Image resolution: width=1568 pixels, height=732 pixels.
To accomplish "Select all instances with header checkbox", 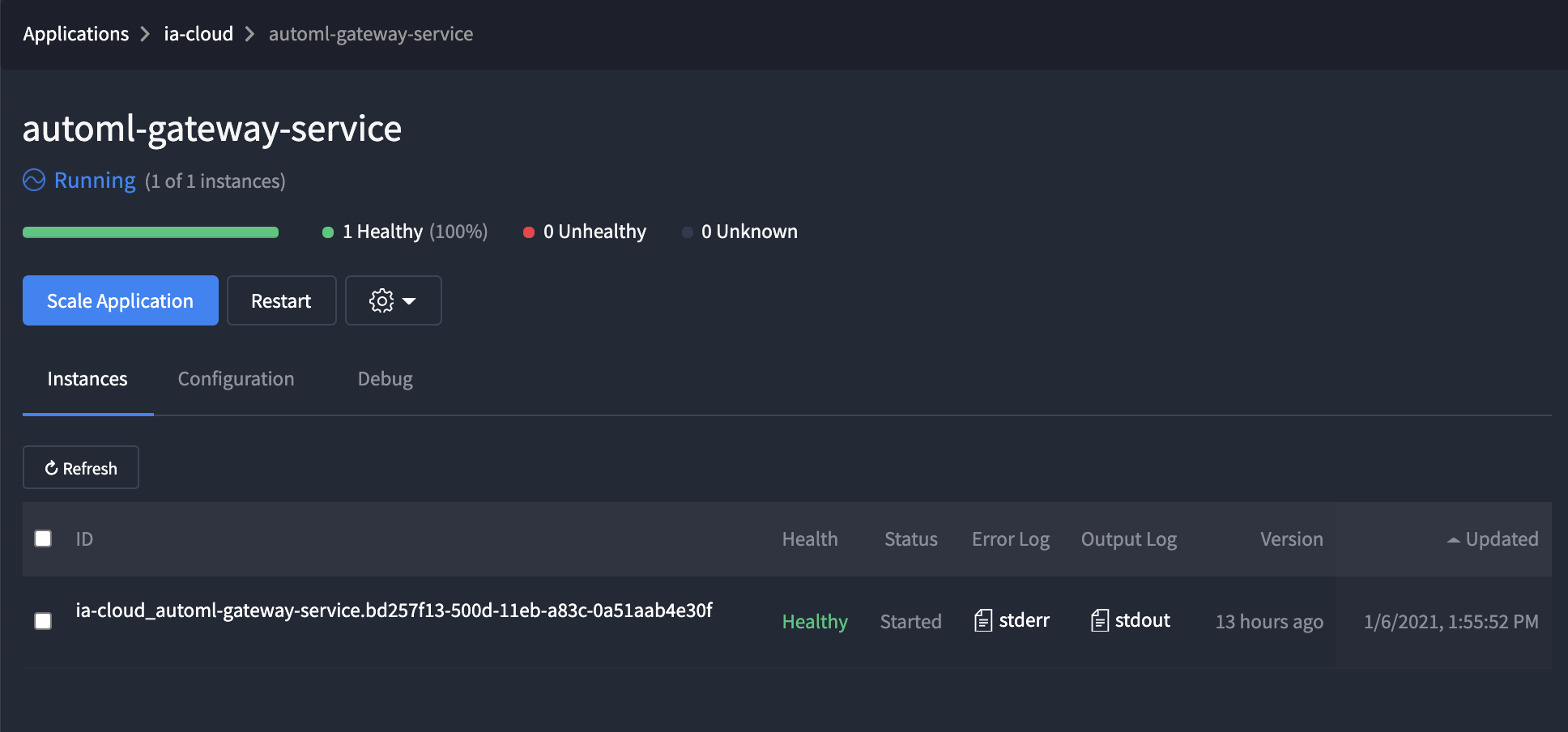I will [43, 538].
